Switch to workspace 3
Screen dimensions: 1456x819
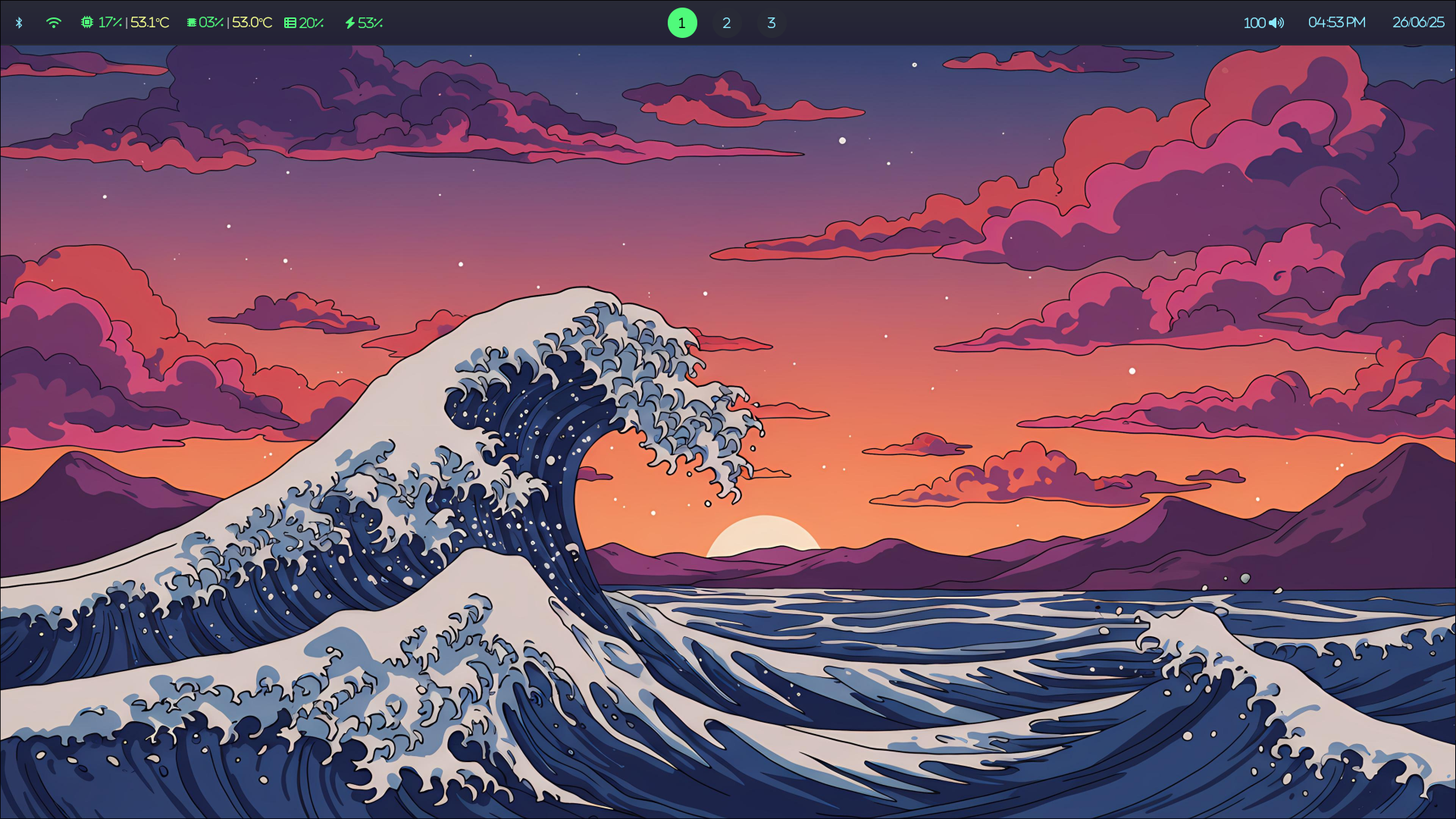pyautogui.click(x=771, y=22)
